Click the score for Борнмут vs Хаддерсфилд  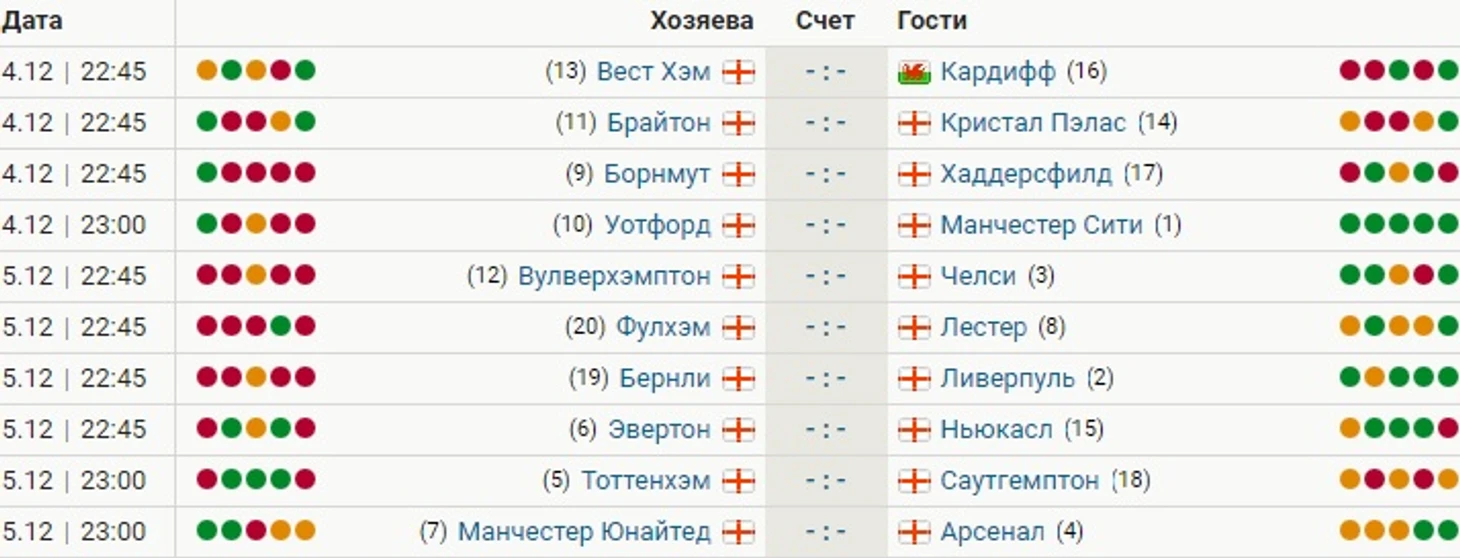point(827,174)
